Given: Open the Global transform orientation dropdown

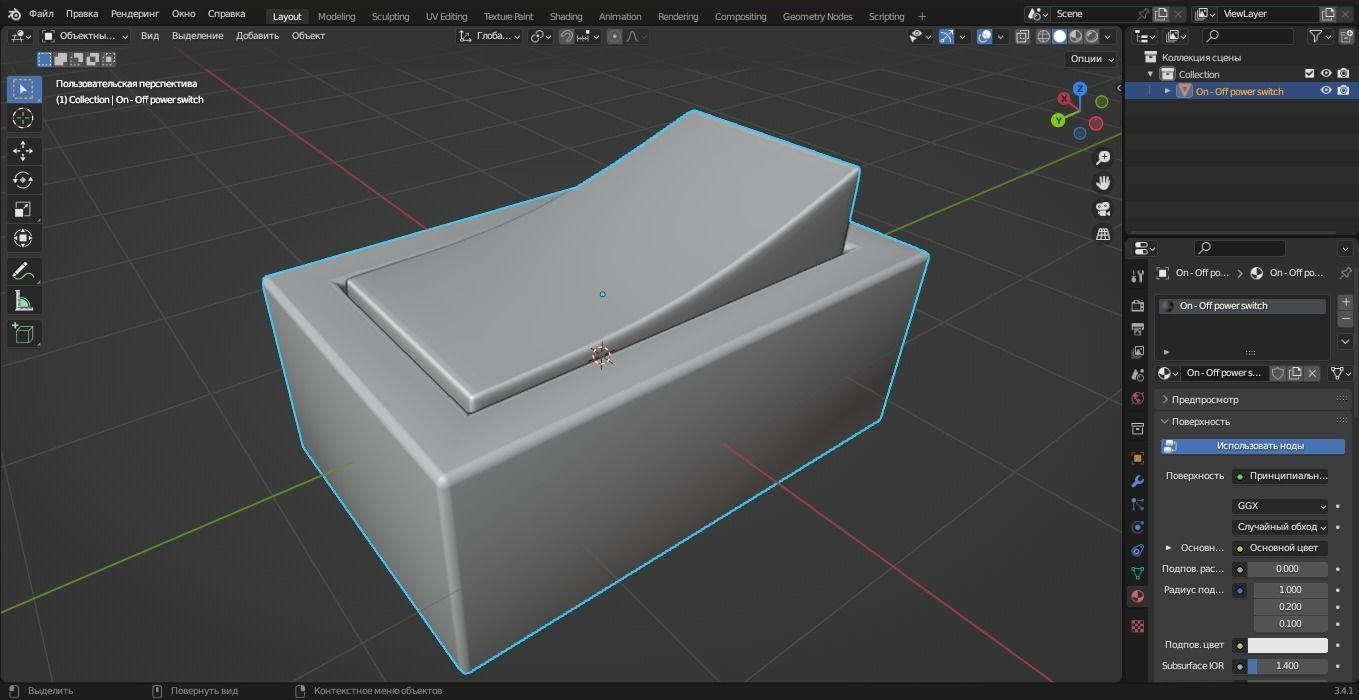Looking at the screenshot, I should pyautogui.click(x=490, y=36).
